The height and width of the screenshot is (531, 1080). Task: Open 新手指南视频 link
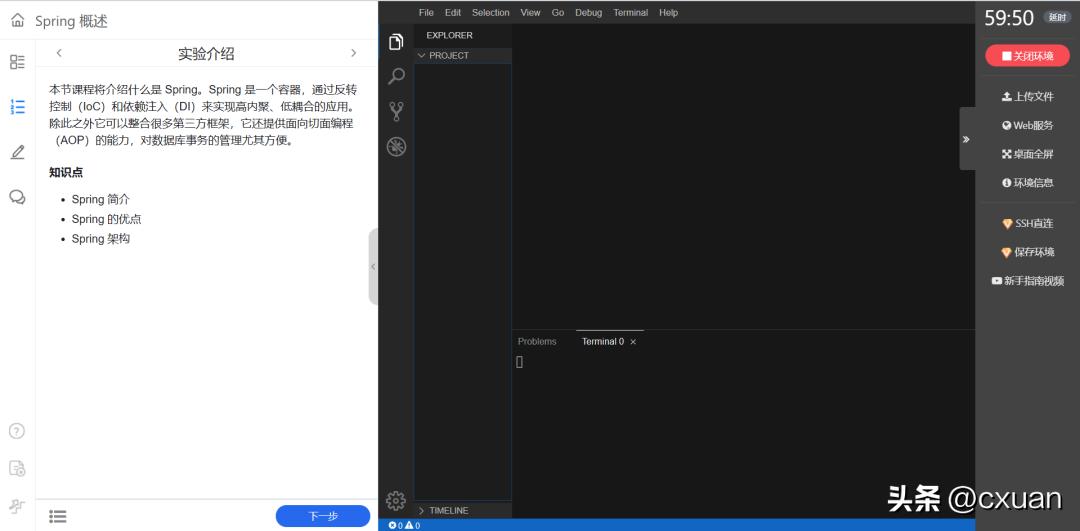pyautogui.click(x=1028, y=281)
